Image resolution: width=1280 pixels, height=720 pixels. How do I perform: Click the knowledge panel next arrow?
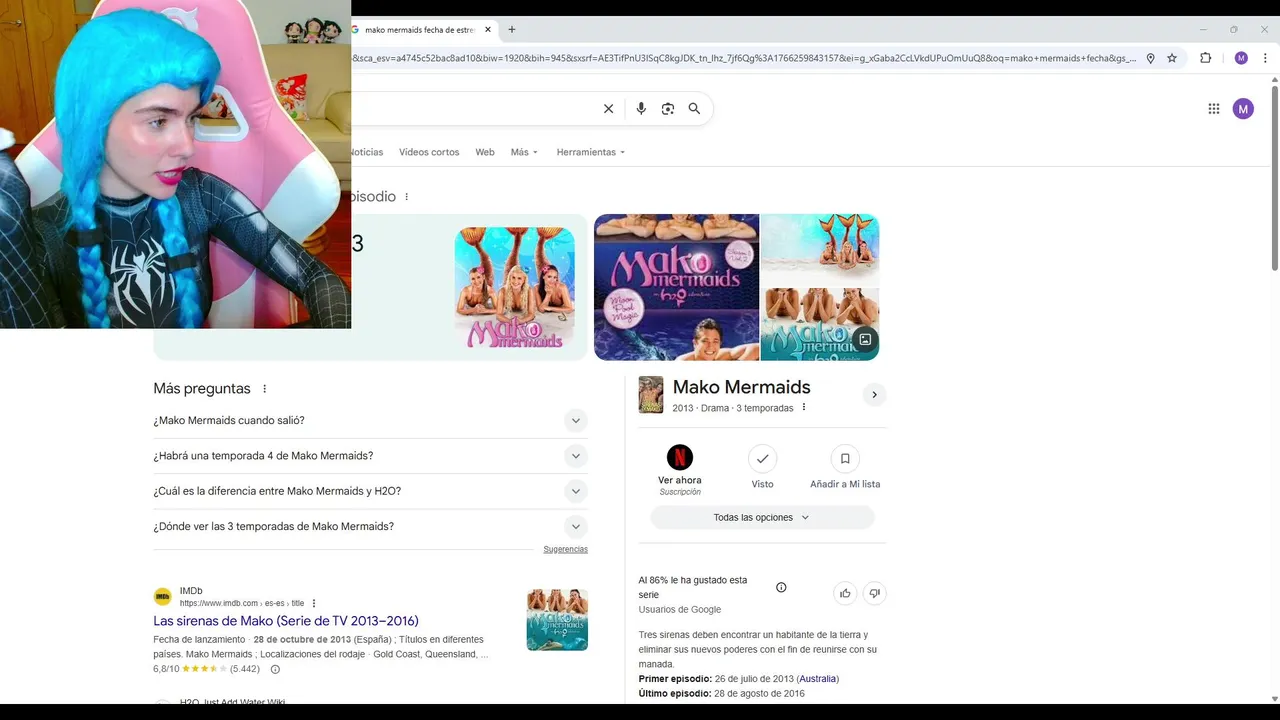pos(874,395)
